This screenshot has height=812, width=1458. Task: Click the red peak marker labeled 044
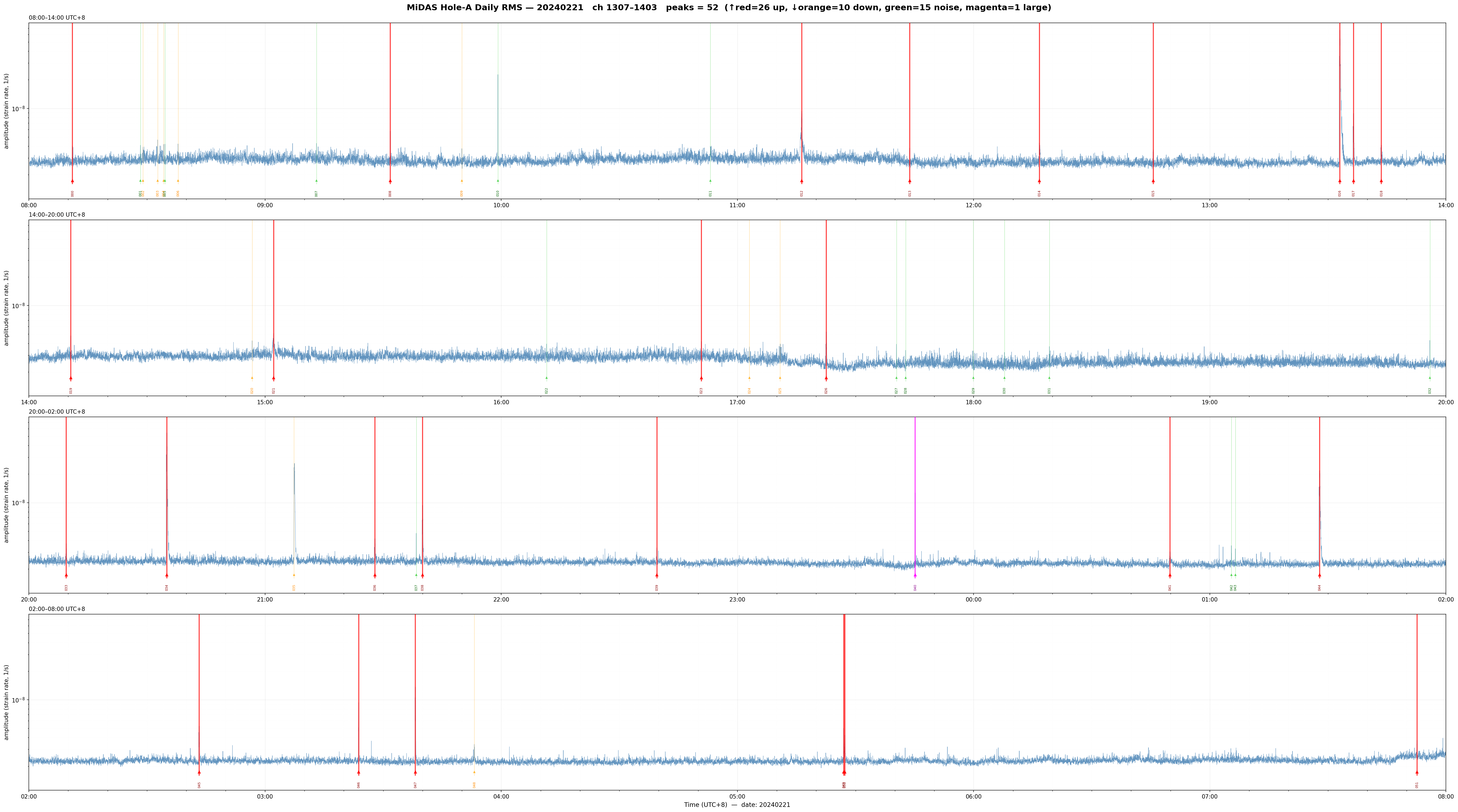coord(1319,575)
